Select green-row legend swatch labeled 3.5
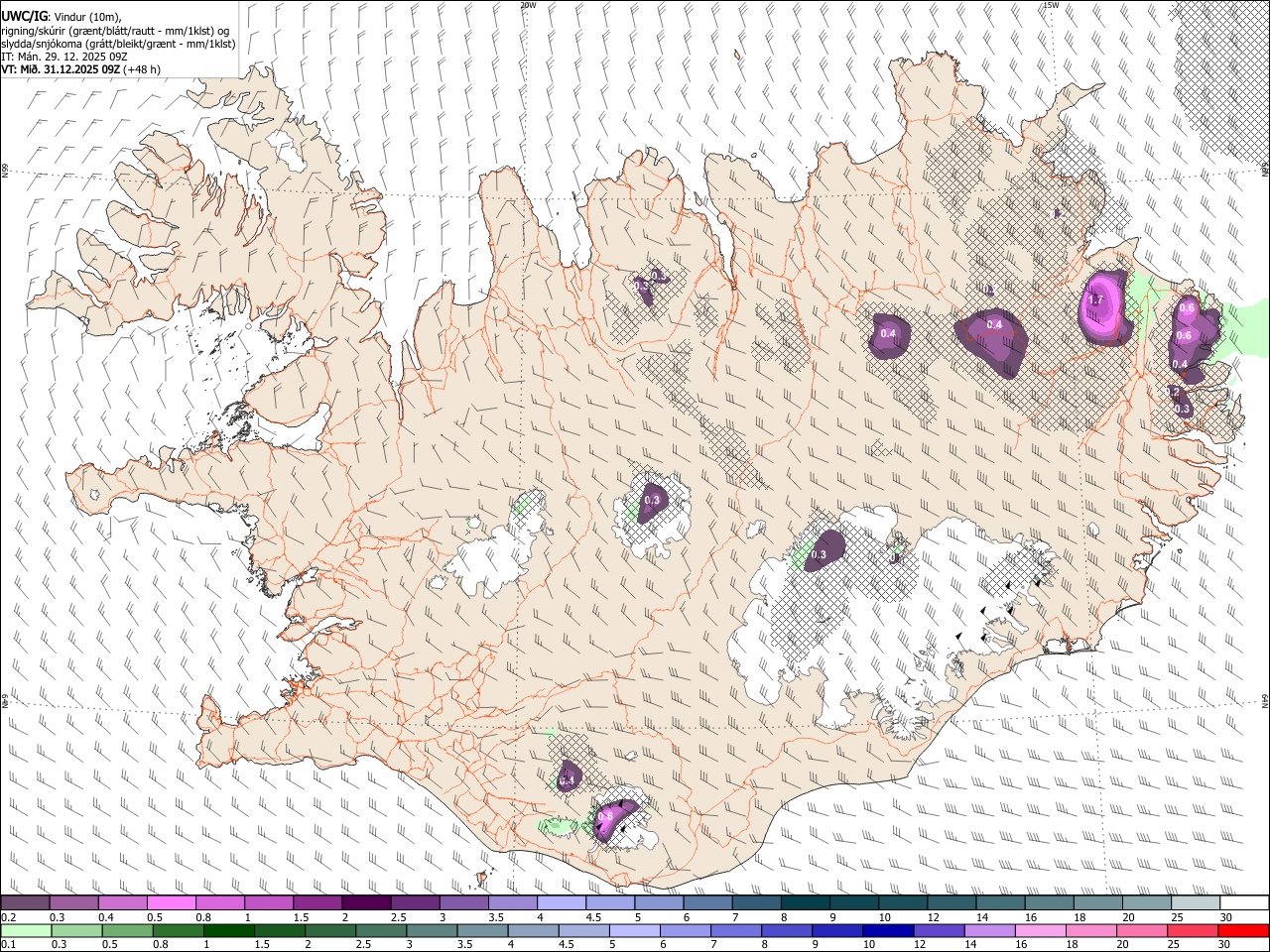 point(483,930)
